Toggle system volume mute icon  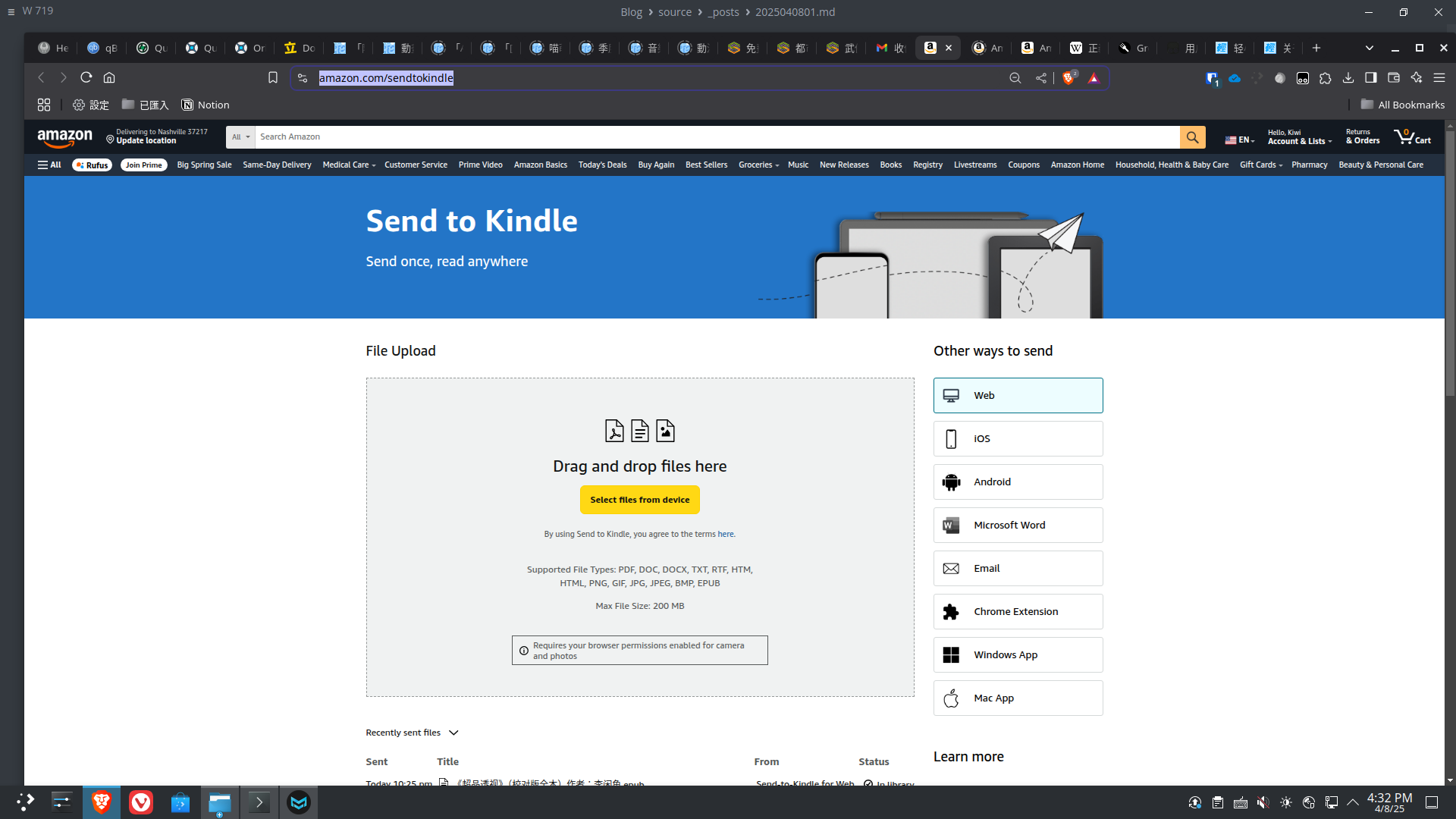[x=1263, y=802]
